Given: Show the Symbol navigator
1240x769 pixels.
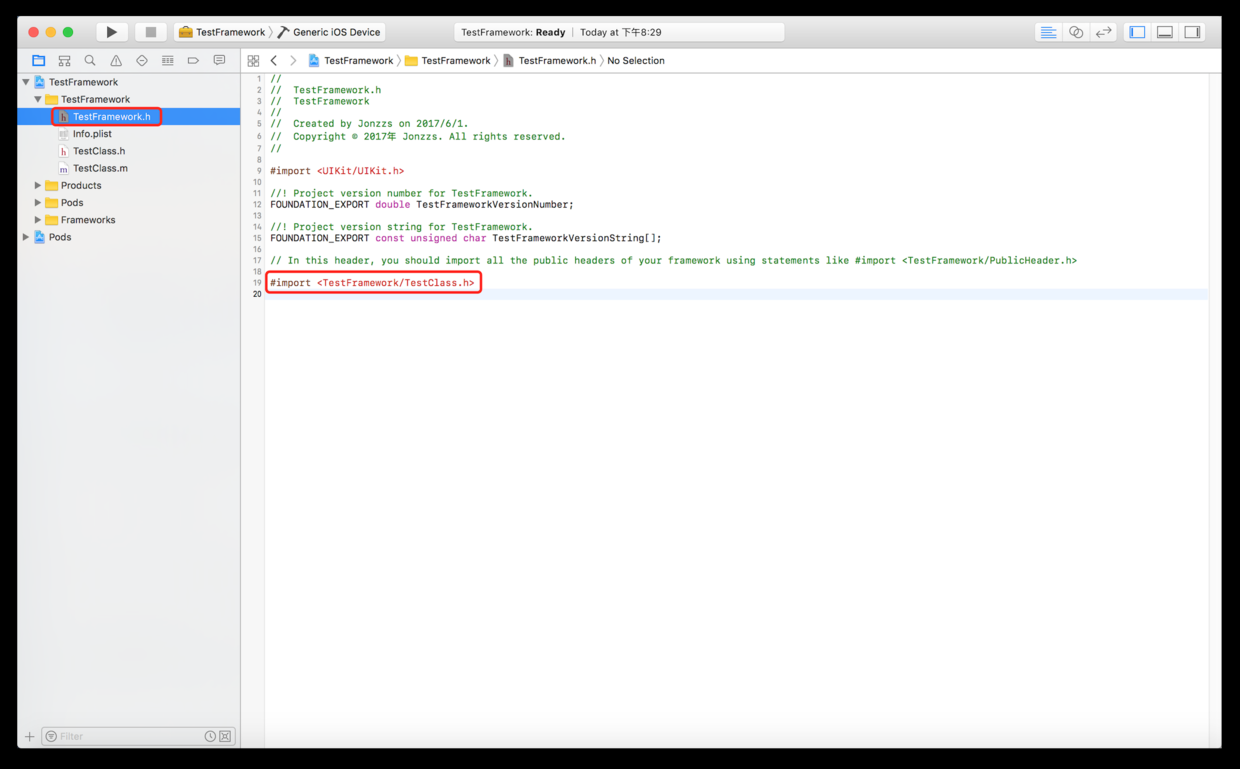Looking at the screenshot, I should point(64,61).
